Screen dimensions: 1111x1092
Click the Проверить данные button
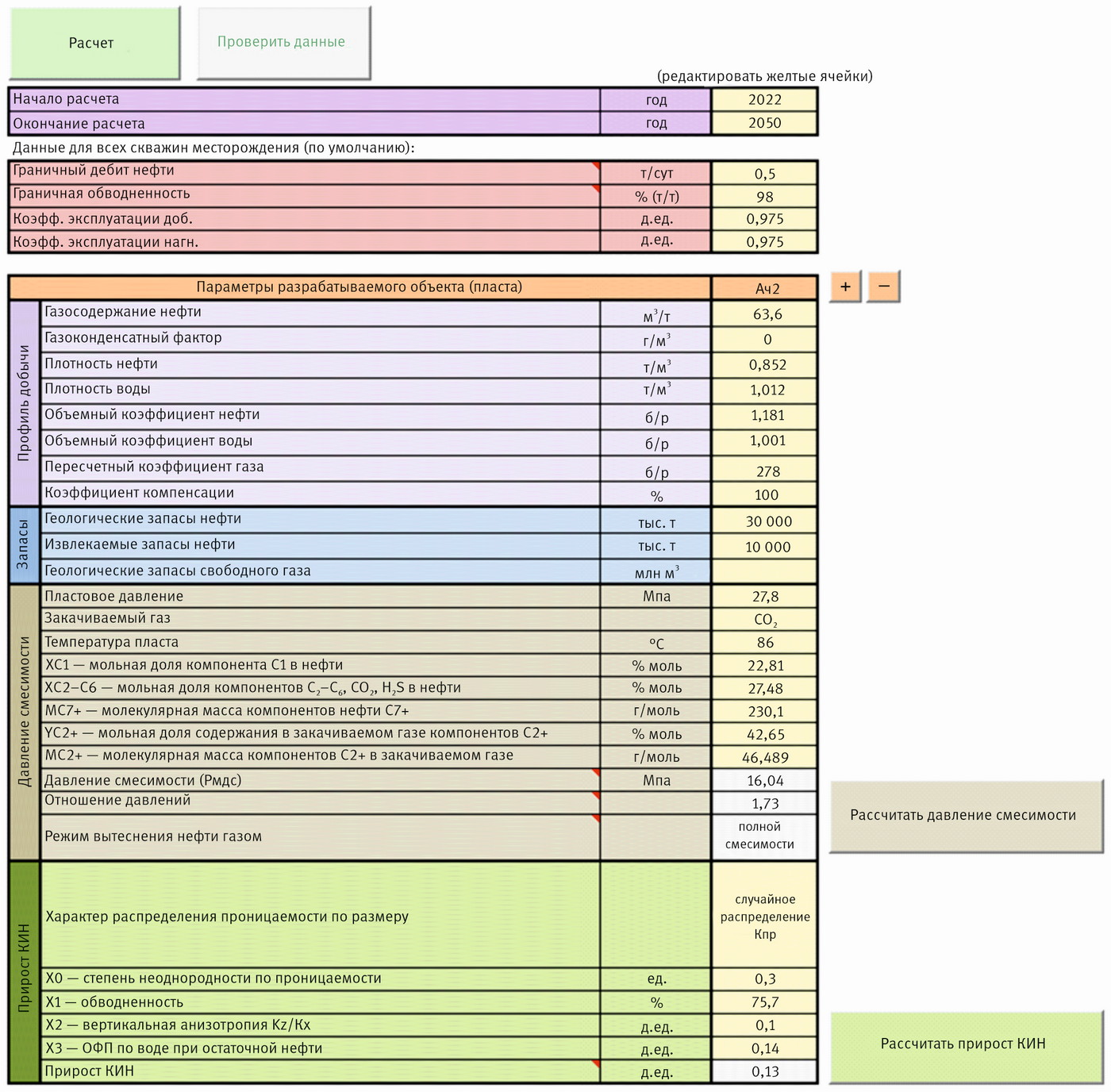click(x=283, y=43)
